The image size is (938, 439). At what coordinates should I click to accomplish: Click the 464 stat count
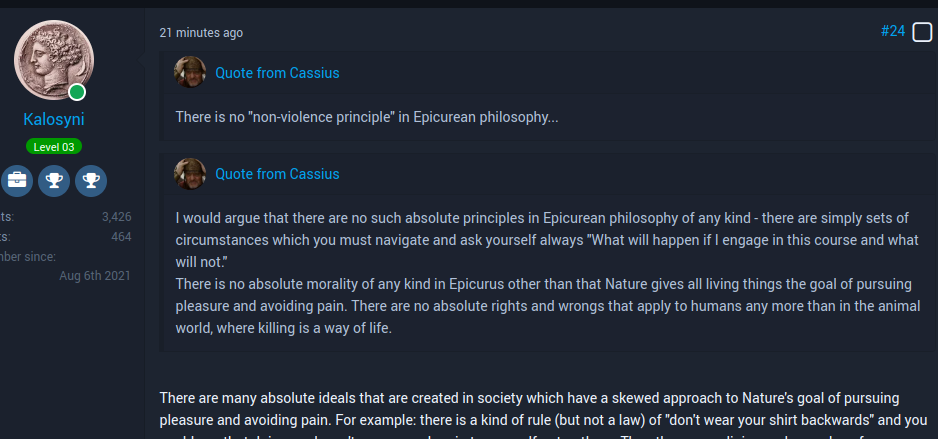coord(121,236)
